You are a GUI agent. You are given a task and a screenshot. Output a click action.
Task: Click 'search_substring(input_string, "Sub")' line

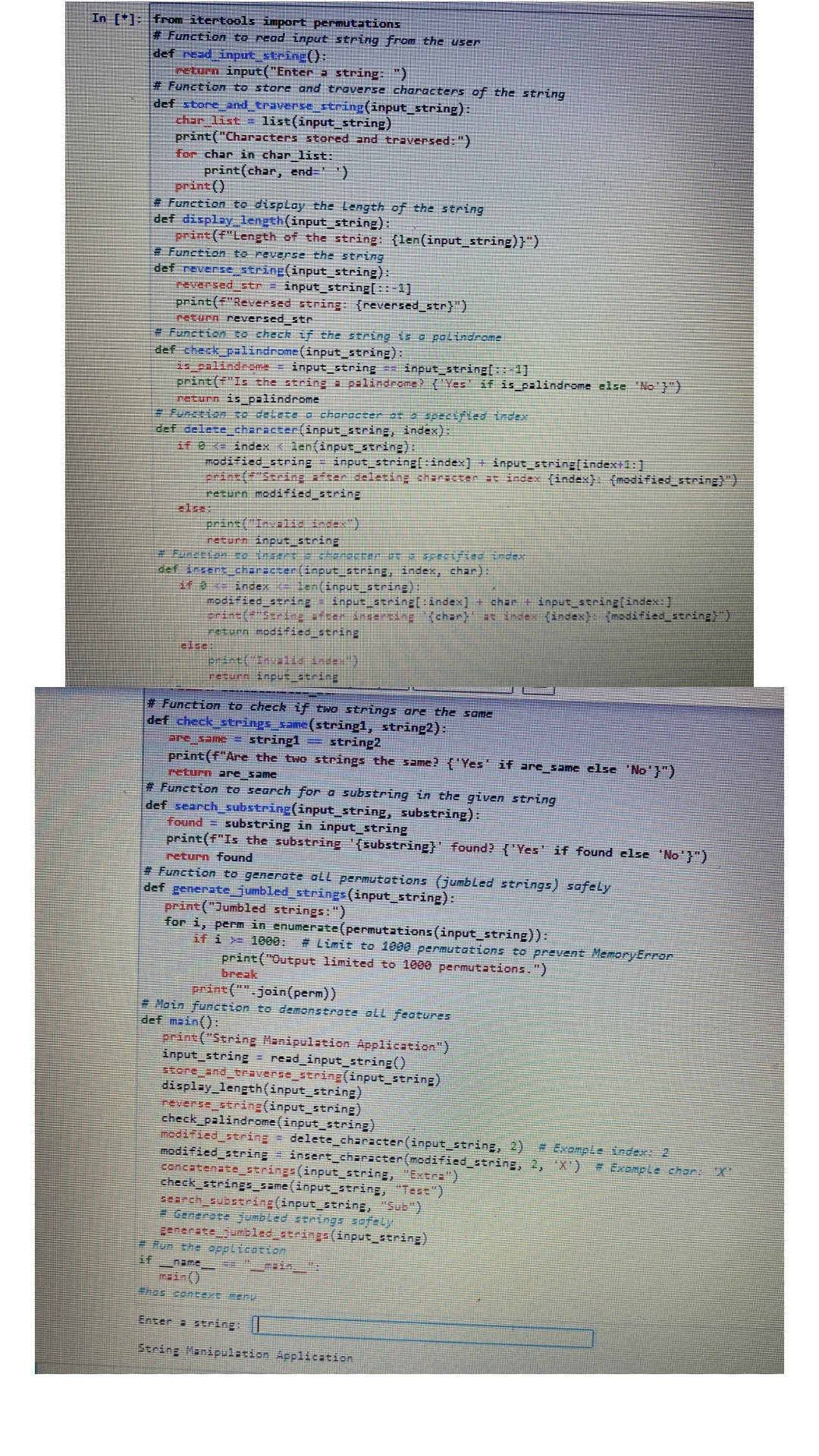pyautogui.click(x=291, y=1204)
